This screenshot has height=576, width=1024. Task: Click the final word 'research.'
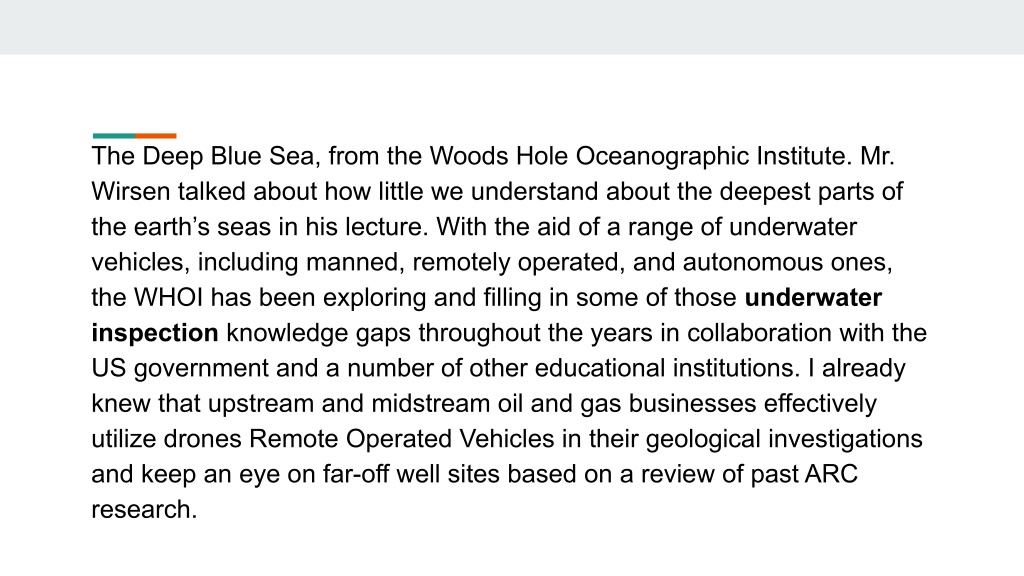tap(144, 510)
